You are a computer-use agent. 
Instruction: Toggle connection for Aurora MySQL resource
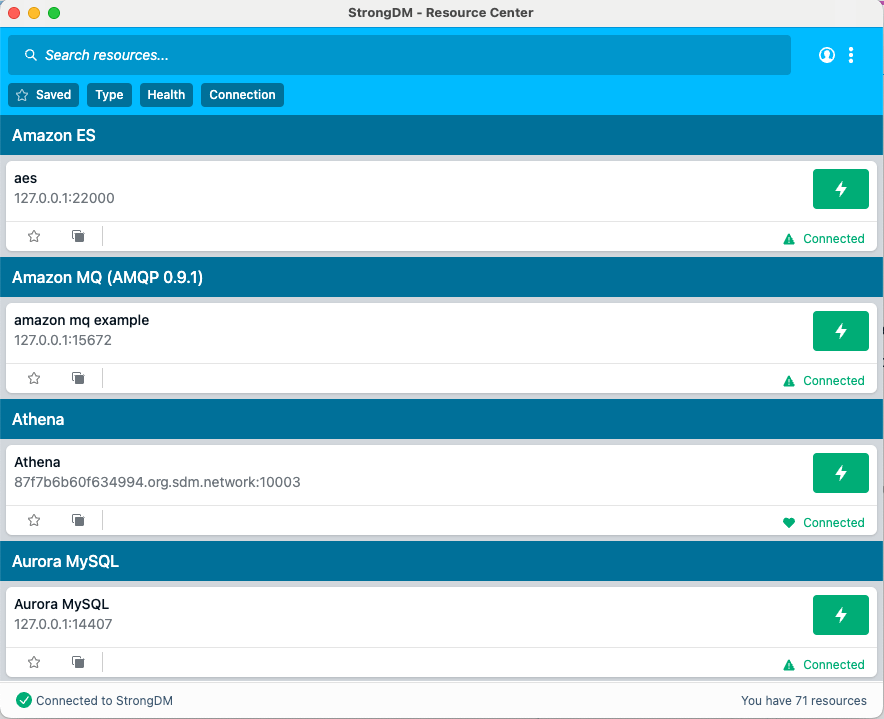tap(841, 615)
